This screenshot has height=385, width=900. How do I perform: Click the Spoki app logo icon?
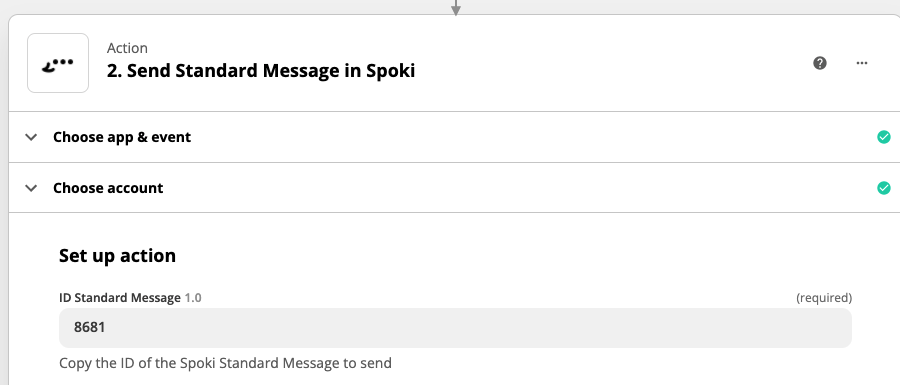tap(58, 63)
